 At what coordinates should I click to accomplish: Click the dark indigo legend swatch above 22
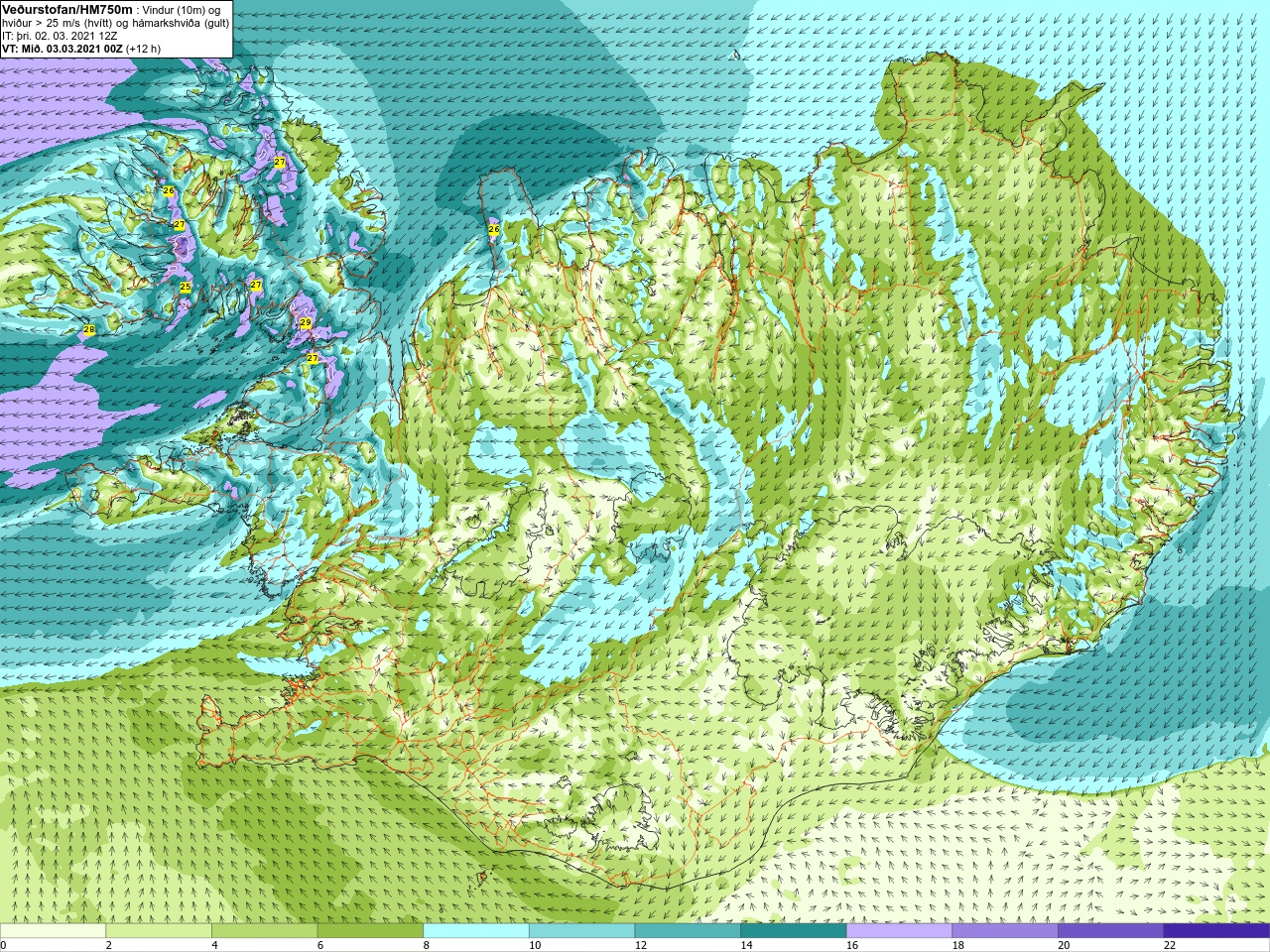[1216, 931]
